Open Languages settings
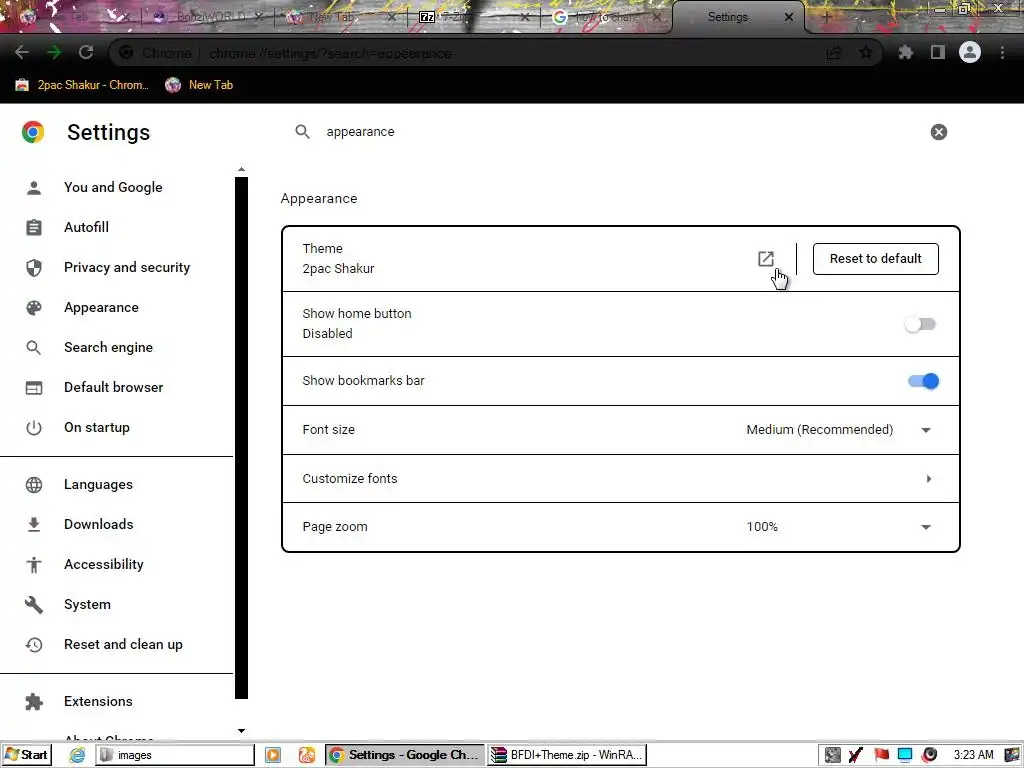Screen dimensions: 1024x768 click(98, 485)
